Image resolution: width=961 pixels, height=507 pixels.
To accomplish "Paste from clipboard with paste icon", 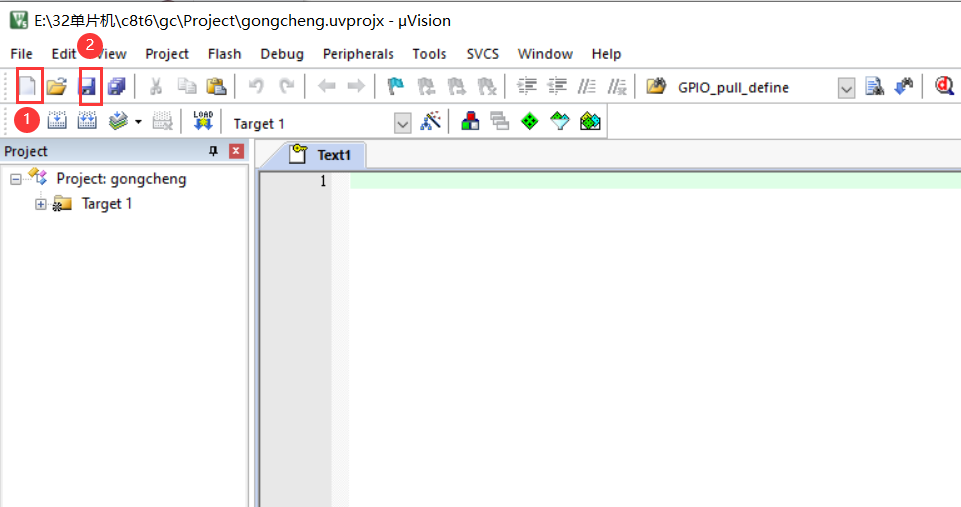I will click(x=216, y=86).
